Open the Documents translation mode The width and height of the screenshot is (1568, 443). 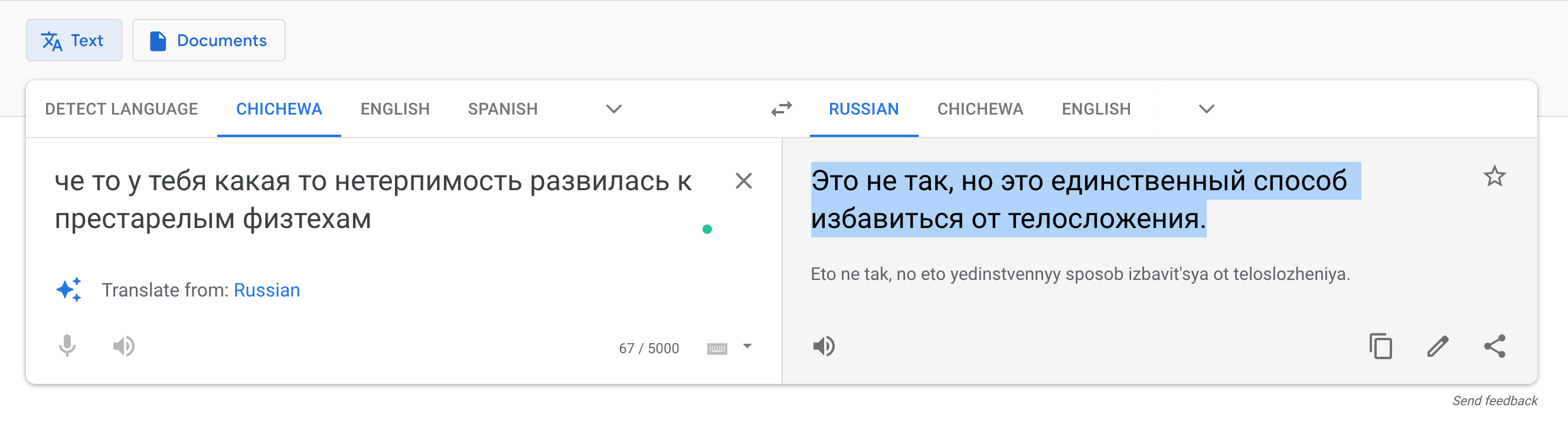(209, 40)
